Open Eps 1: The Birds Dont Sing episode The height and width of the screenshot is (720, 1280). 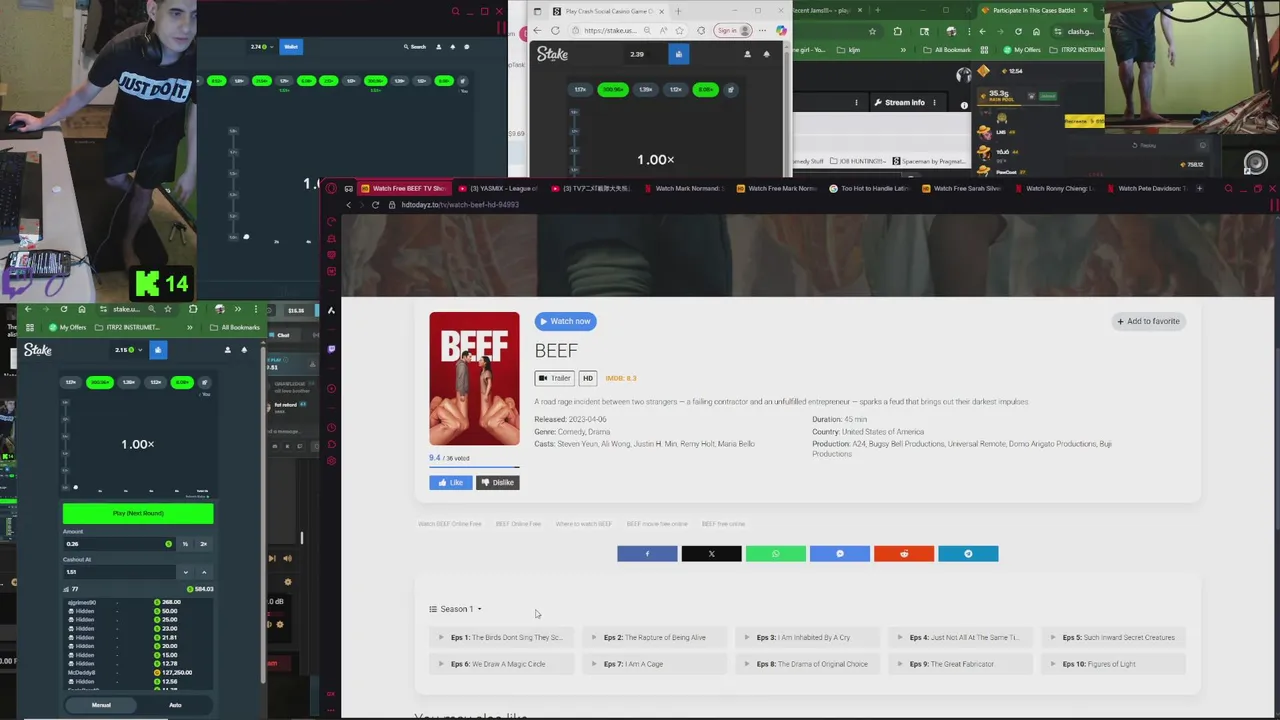[x=502, y=637]
